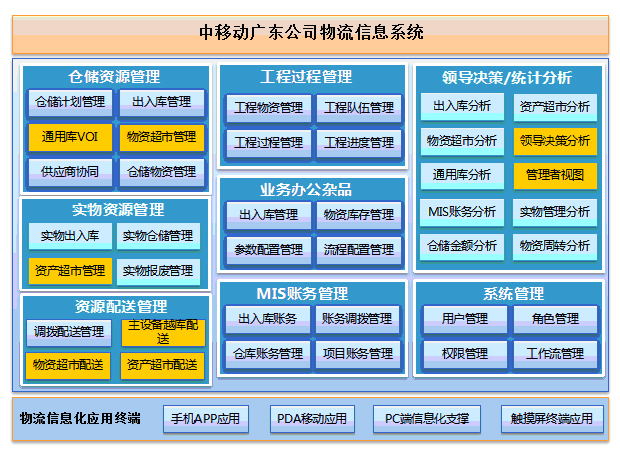Open the 出入库管理 box under 仓储资源管理
The height and width of the screenshot is (456, 620).
pos(161,102)
